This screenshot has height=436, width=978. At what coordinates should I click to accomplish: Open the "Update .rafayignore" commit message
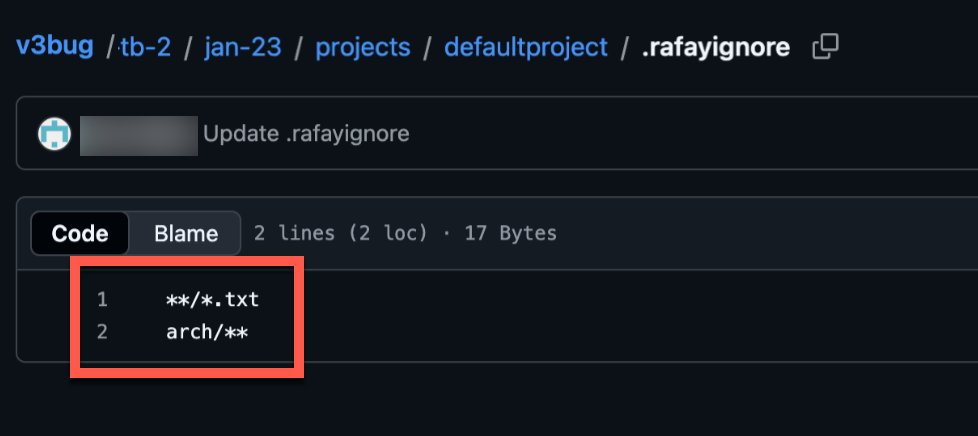pyautogui.click(x=306, y=134)
